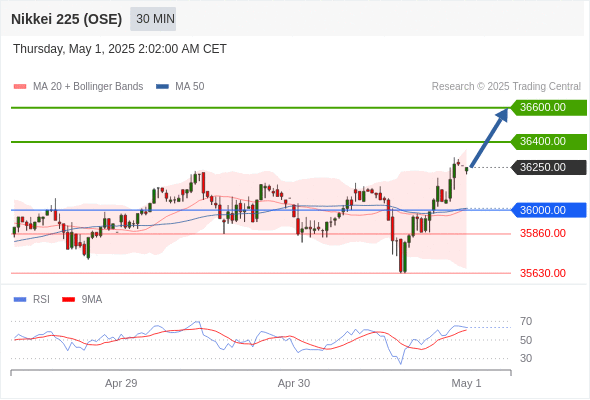Click the RSI 30 level label

pos(526,358)
